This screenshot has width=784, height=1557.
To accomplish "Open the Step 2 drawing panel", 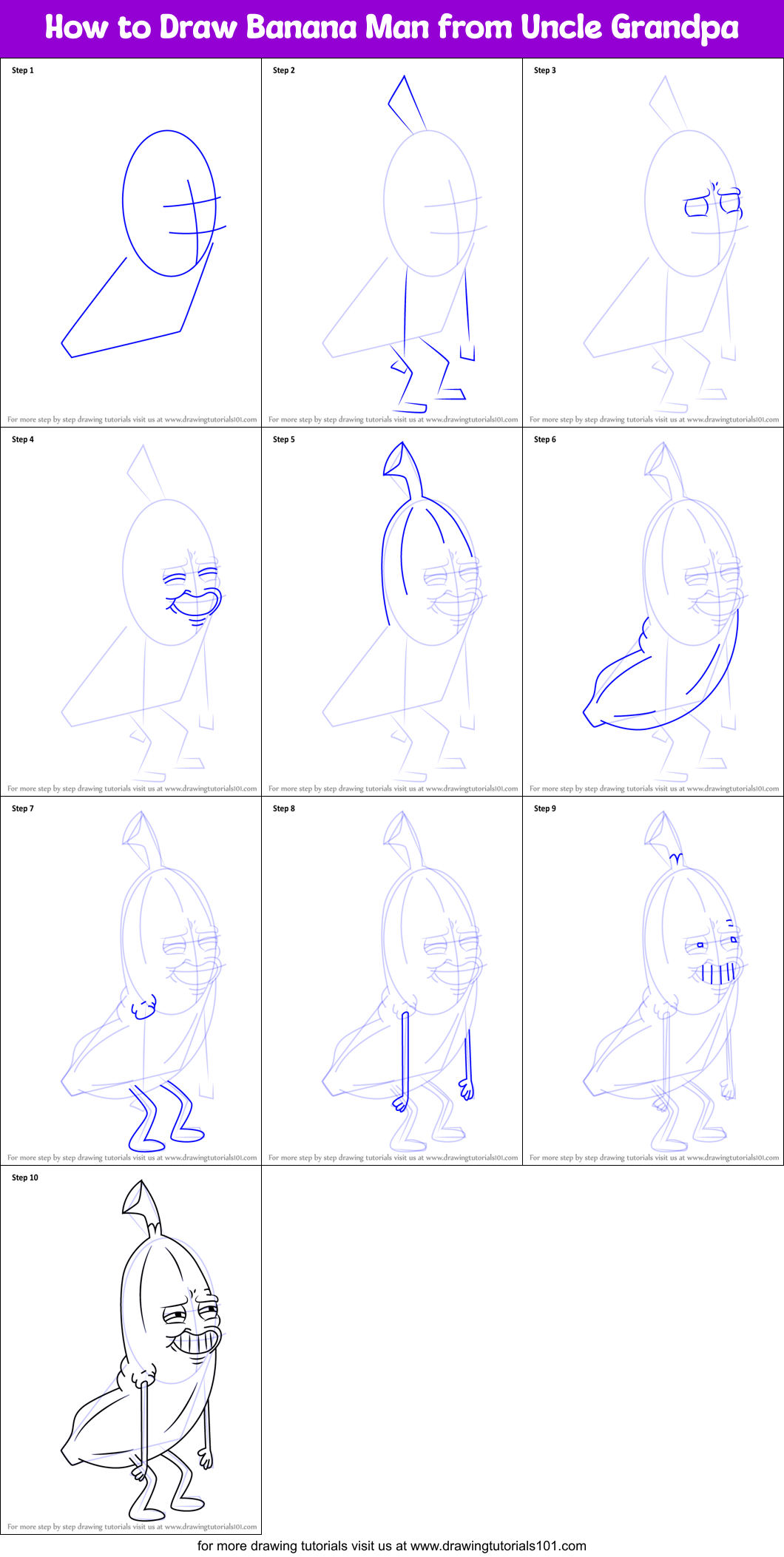I will tap(392, 243).
